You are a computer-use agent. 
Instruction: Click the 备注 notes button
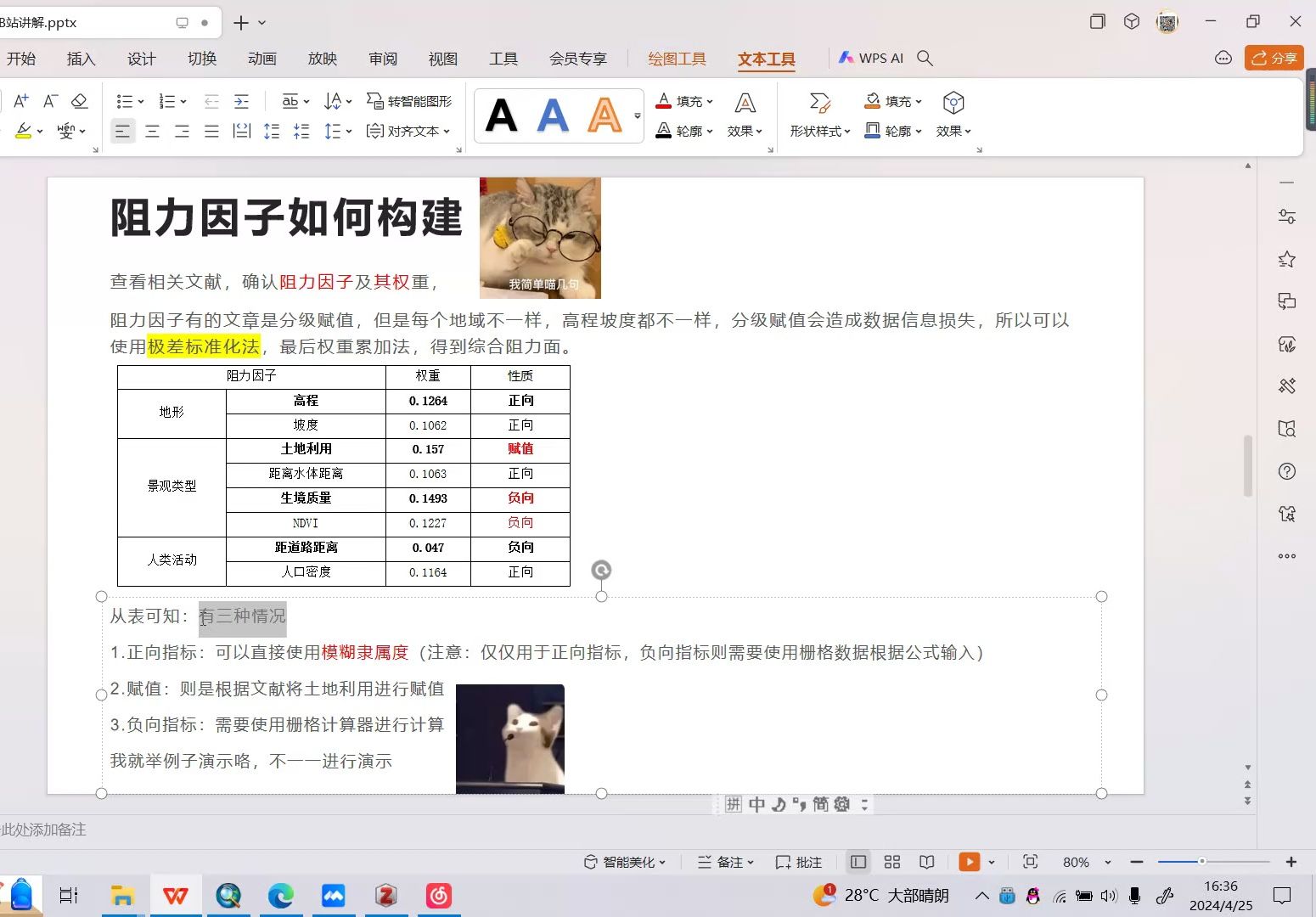pos(724,862)
